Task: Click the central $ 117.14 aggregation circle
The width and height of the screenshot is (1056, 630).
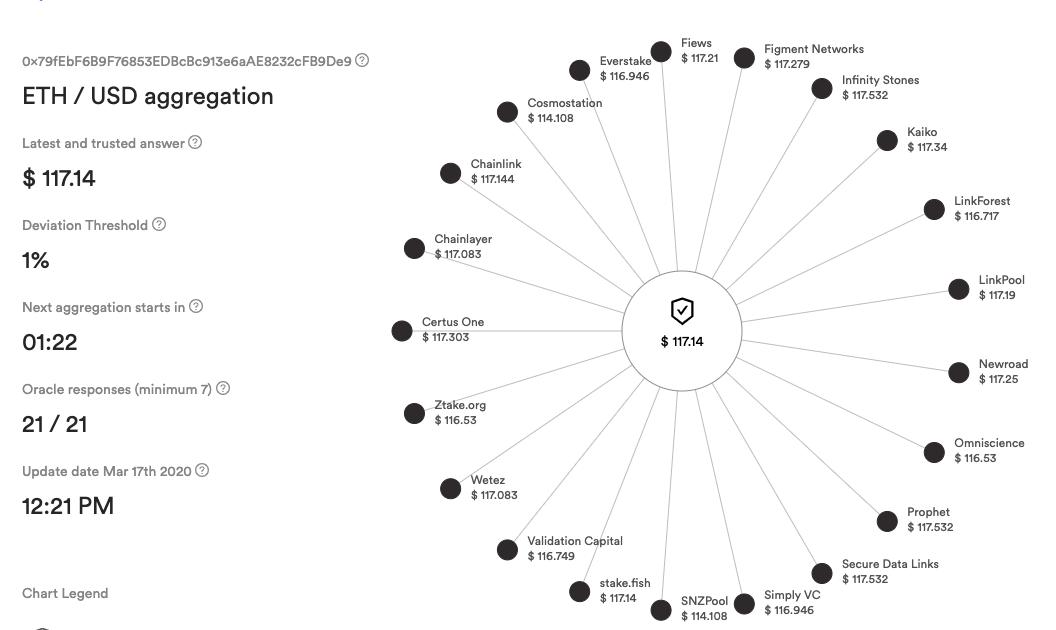Action: [682, 331]
